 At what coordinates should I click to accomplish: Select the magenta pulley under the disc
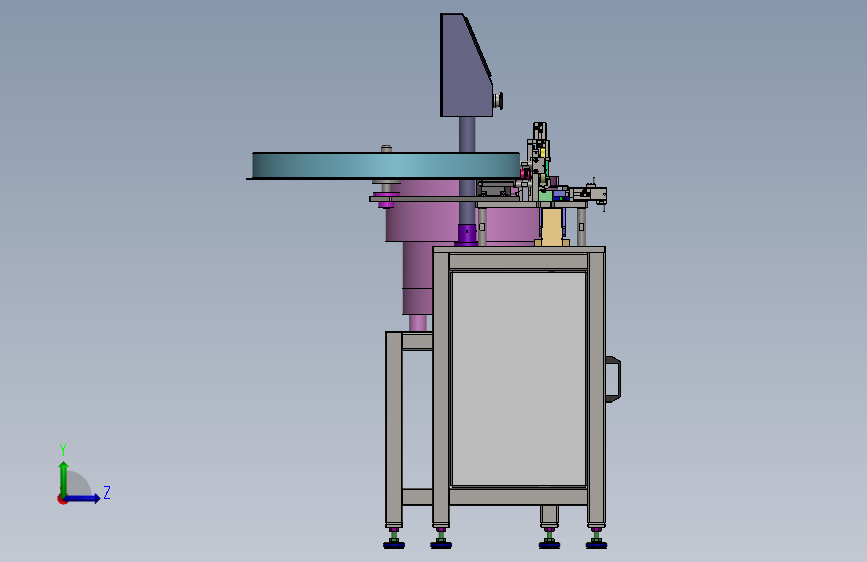(x=385, y=199)
